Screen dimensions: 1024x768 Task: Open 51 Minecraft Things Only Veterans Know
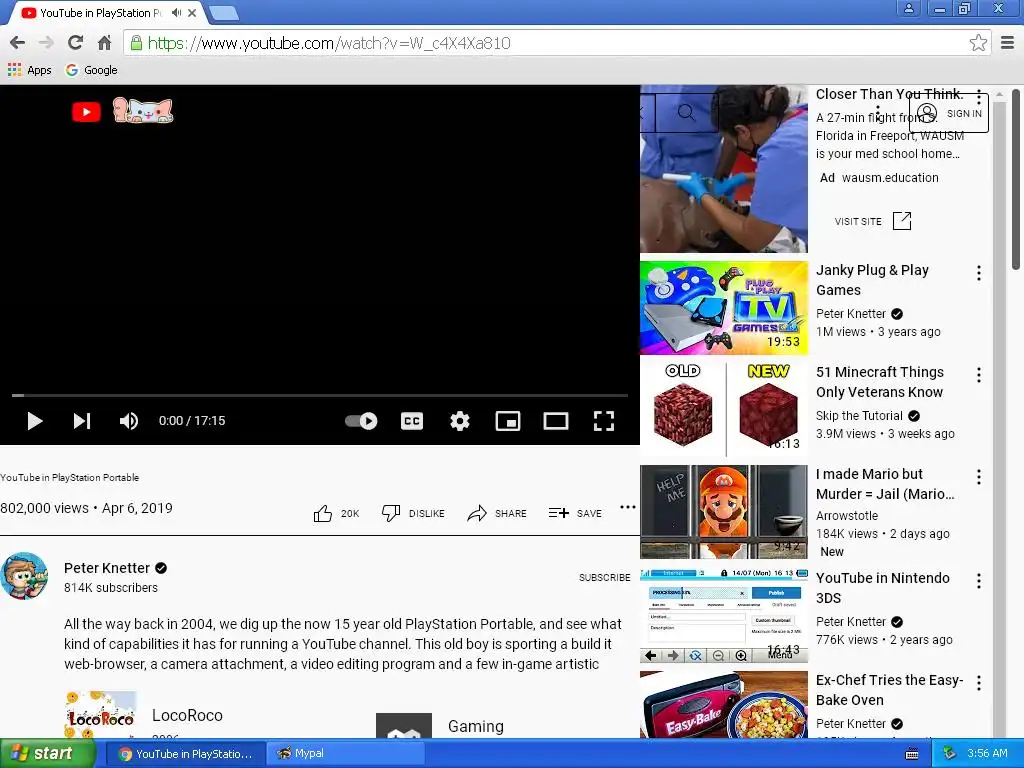pyautogui.click(x=880, y=382)
